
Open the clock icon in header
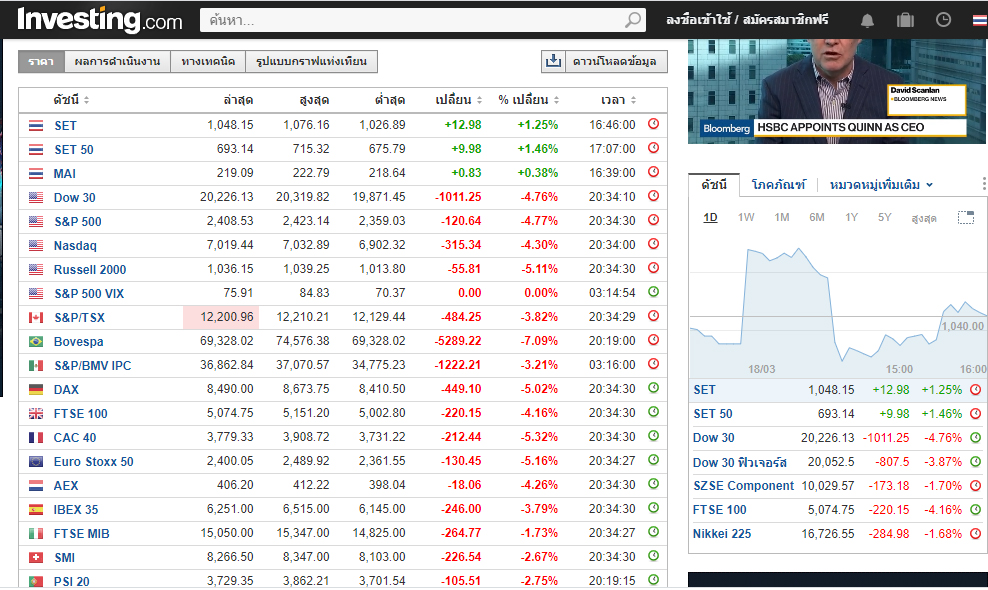click(x=943, y=20)
